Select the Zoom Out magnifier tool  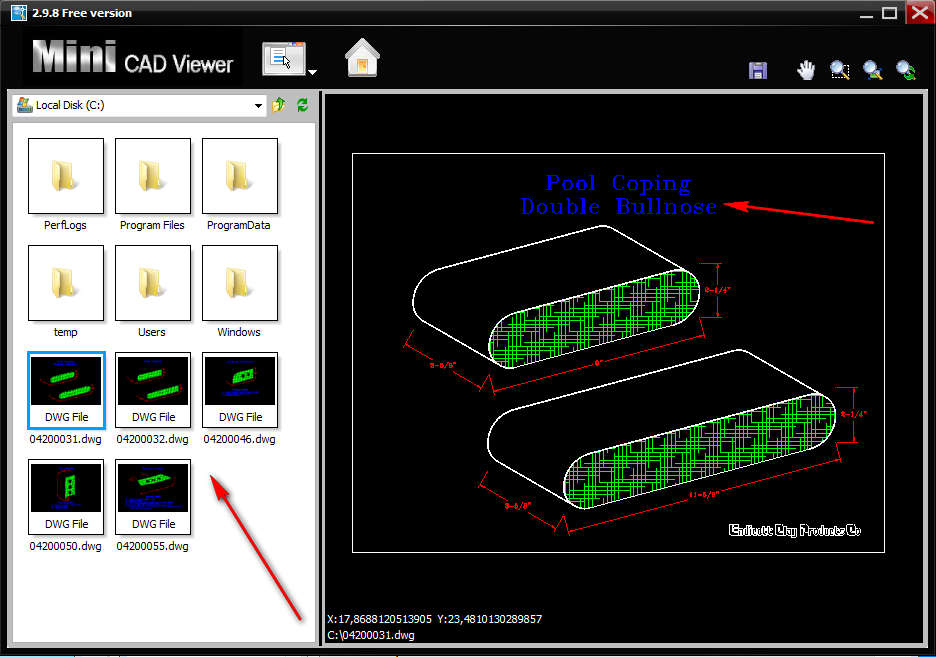(x=872, y=70)
